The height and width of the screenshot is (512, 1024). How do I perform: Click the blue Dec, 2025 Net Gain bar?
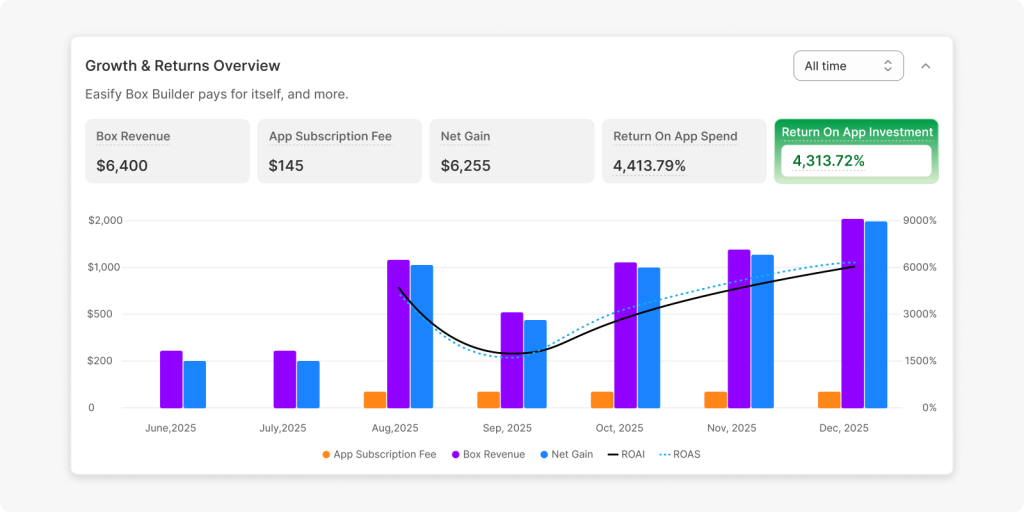[876, 315]
